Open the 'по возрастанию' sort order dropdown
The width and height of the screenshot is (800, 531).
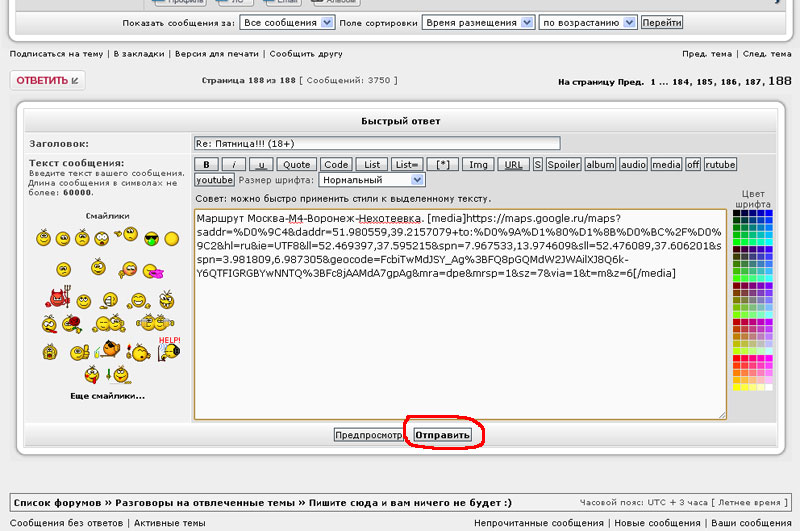(588, 22)
